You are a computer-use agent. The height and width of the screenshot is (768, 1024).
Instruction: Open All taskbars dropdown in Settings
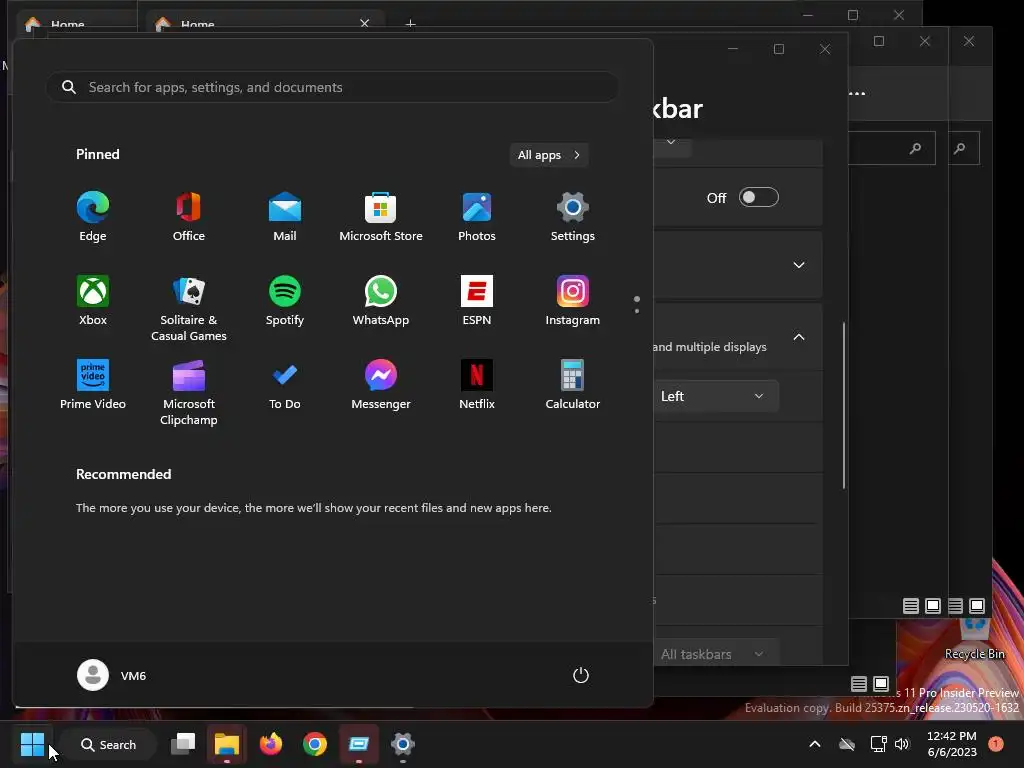click(x=716, y=653)
